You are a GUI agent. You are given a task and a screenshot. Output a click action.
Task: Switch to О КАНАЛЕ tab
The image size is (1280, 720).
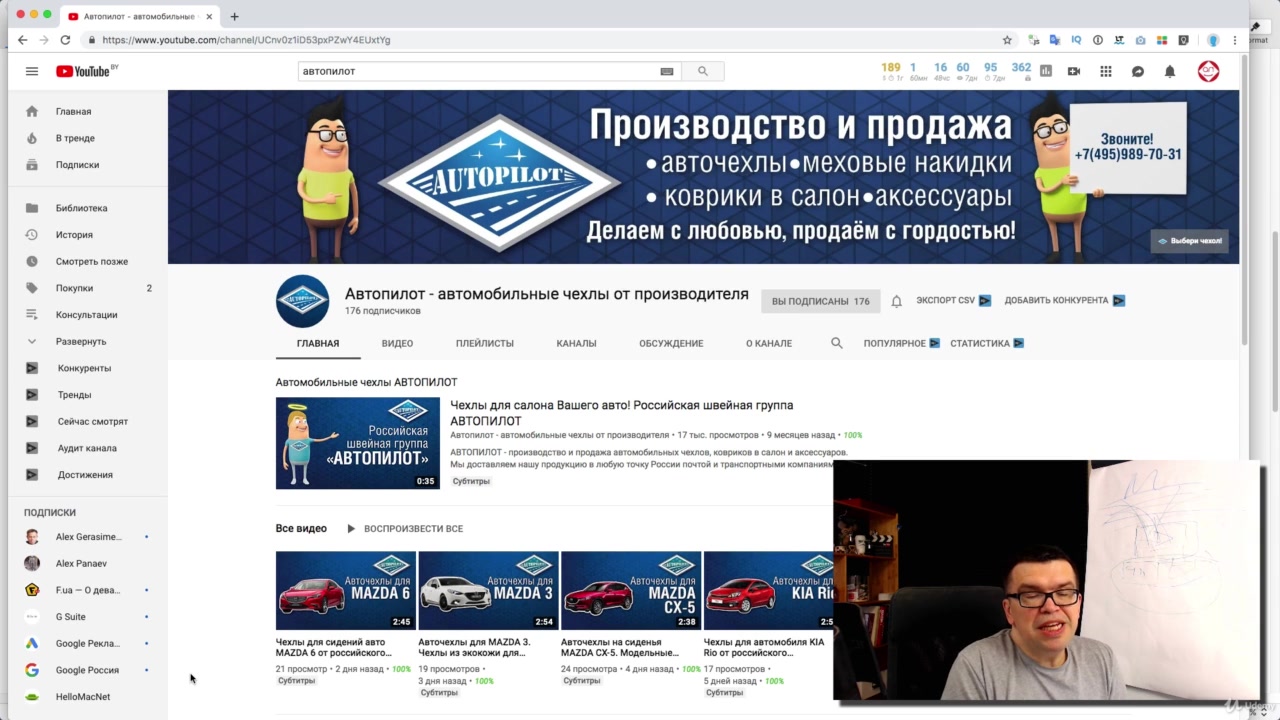pyautogui.click(x=769, y=343)
